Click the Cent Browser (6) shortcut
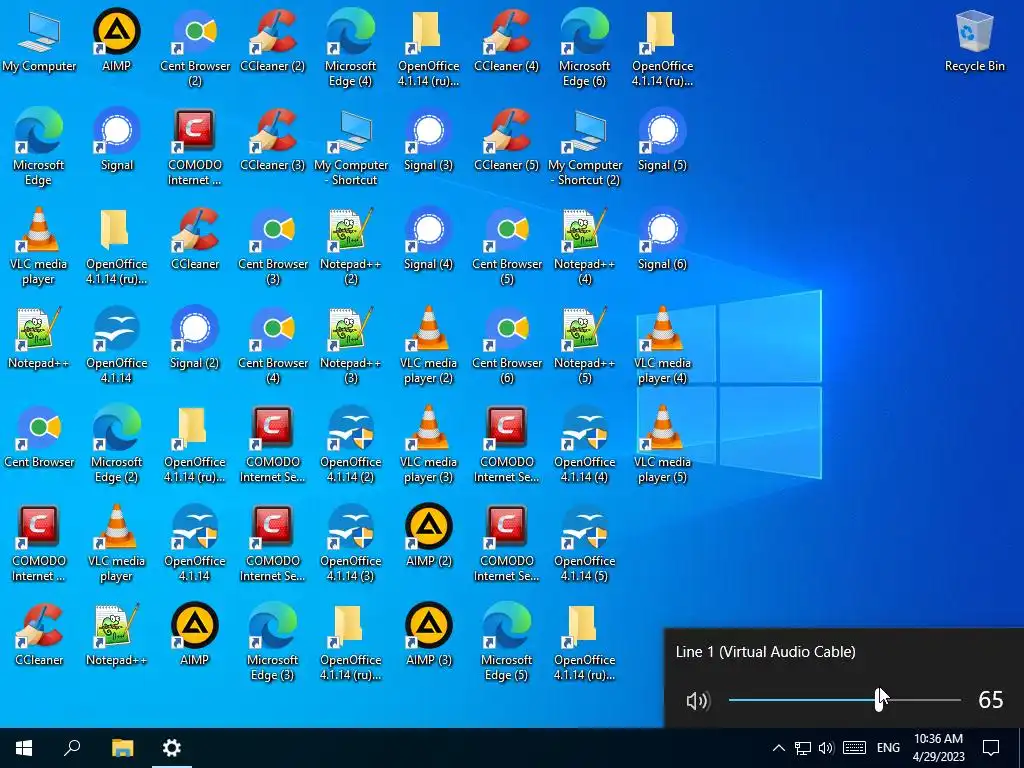This screenshot has width=1024, height=768. pyautogui.click(x=506, y=345)
